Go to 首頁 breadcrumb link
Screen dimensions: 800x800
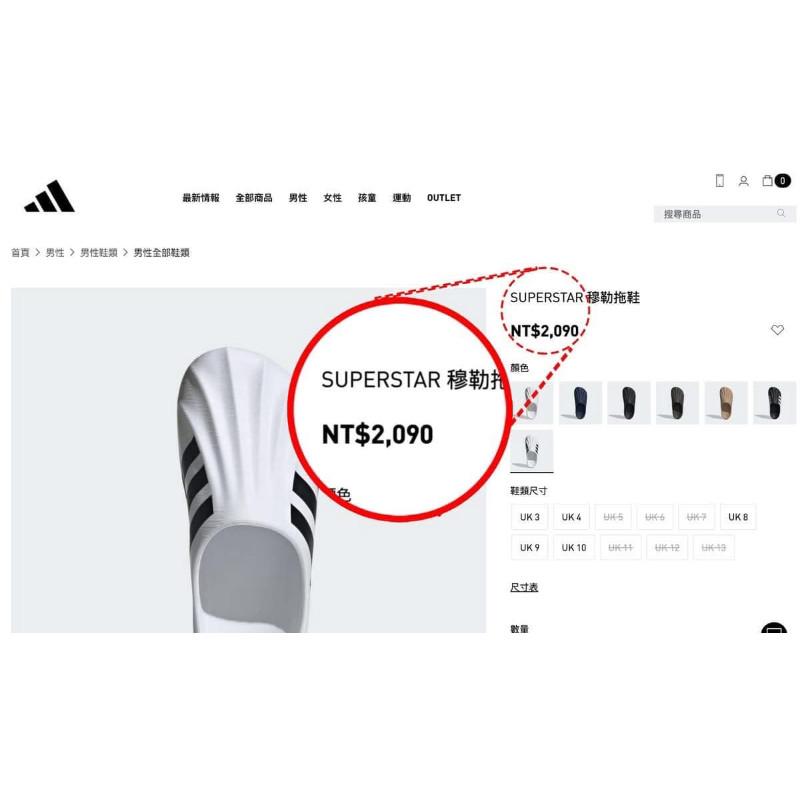pos(20,253)
